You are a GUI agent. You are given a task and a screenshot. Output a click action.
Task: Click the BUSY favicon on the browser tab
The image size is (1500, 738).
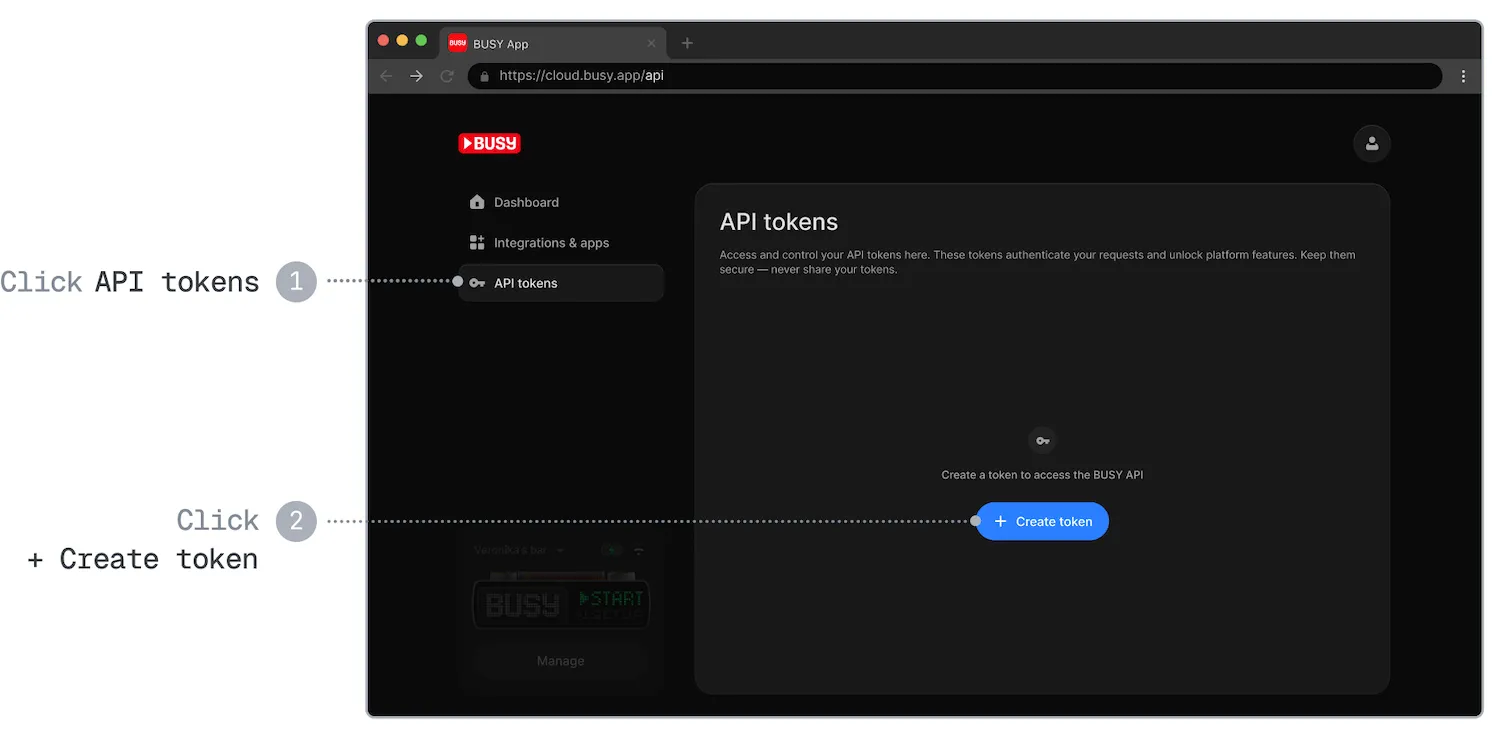point(457,43)
